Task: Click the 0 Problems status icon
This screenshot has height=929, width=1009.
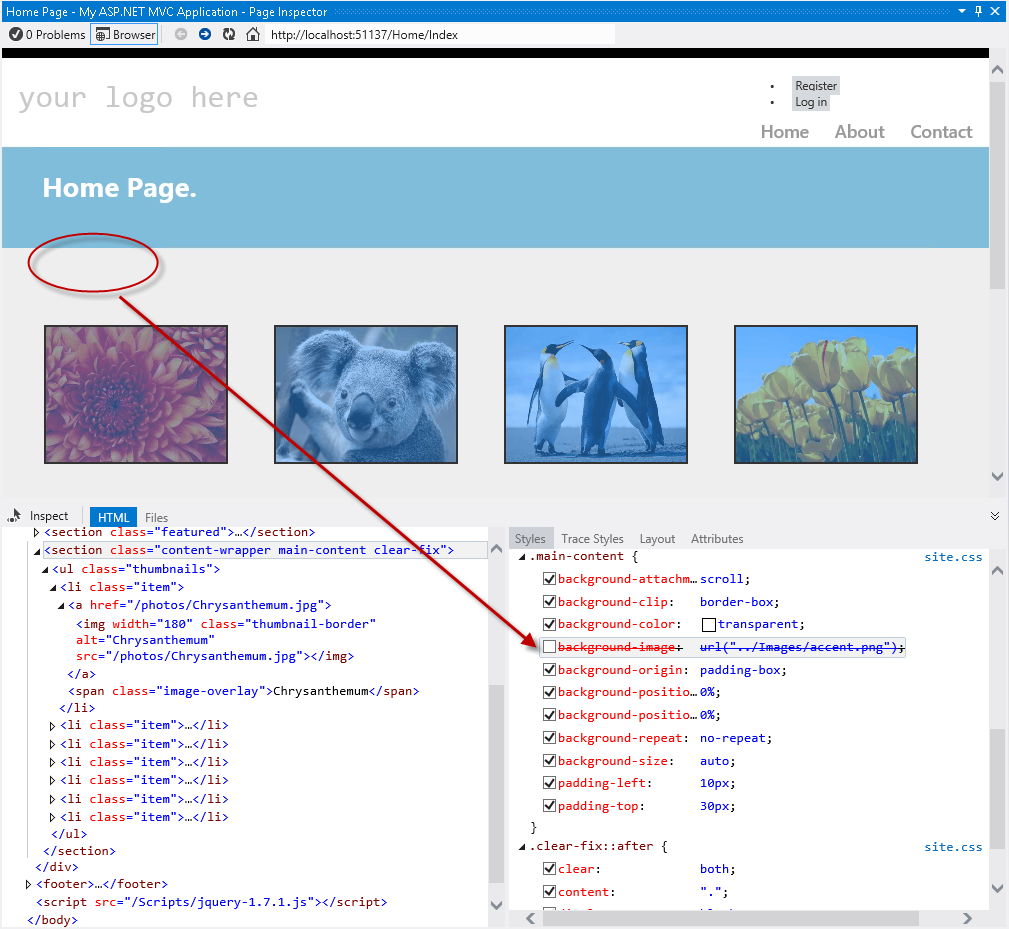Action: (x=16, y=33)
